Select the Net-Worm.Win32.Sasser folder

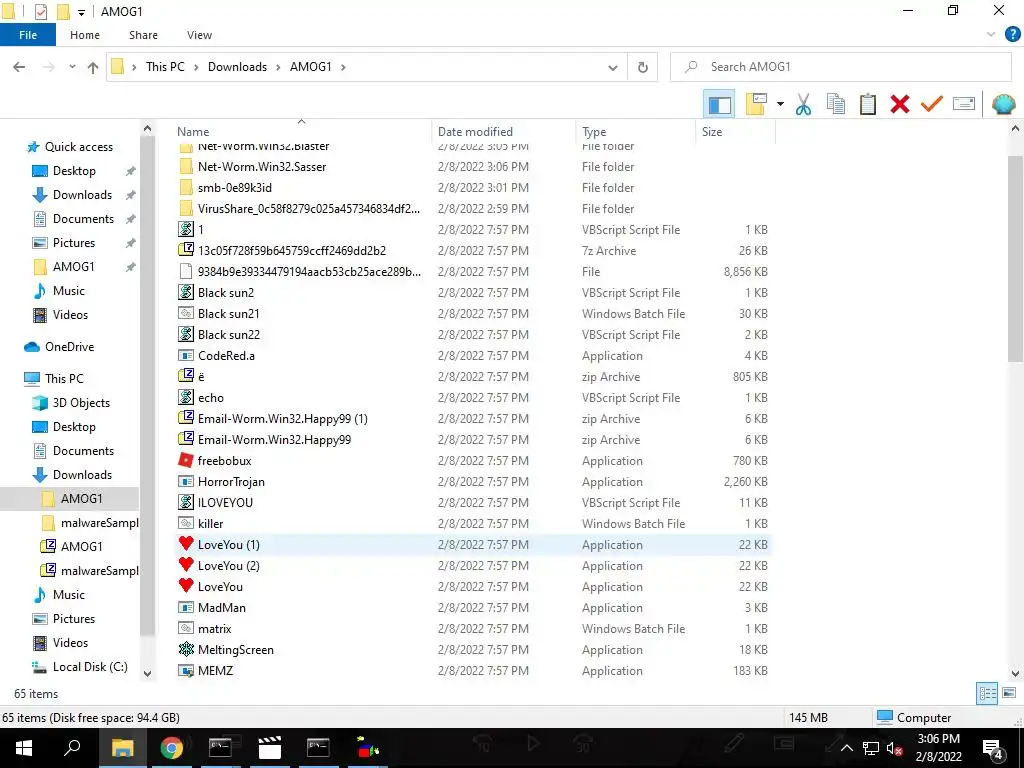(x=473, y=167)
